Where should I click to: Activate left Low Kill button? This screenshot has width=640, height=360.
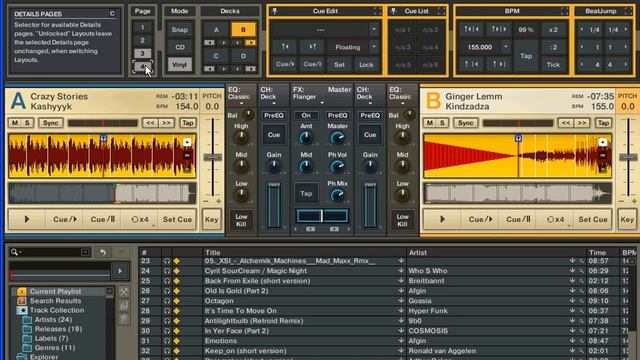(241, 220)
